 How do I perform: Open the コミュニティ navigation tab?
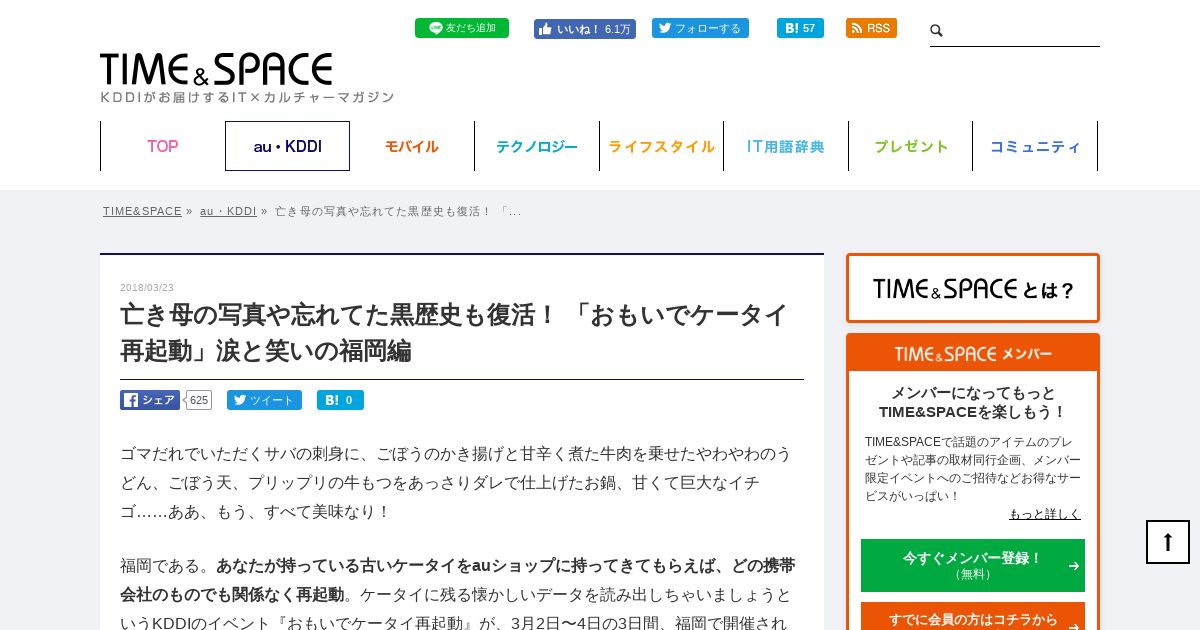[1035, 146]
